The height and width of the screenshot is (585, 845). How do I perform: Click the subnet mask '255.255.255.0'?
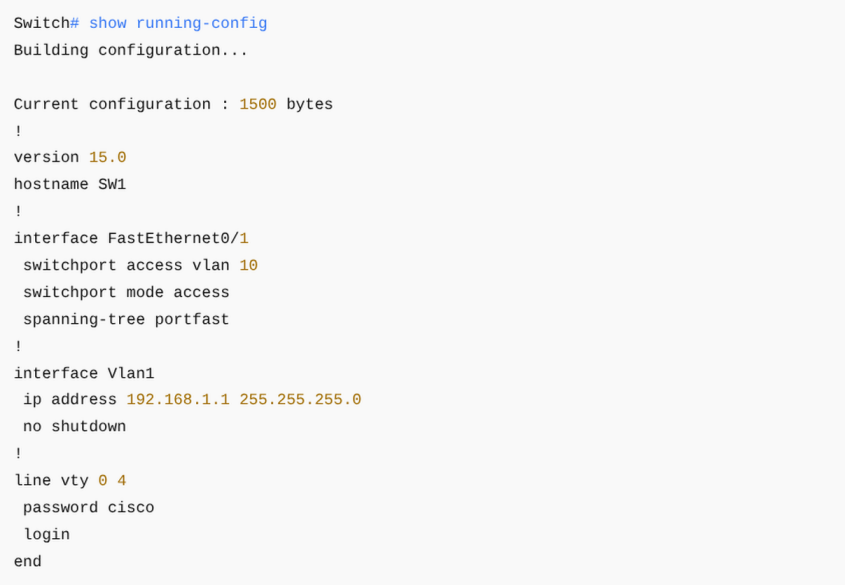[300, 400]
